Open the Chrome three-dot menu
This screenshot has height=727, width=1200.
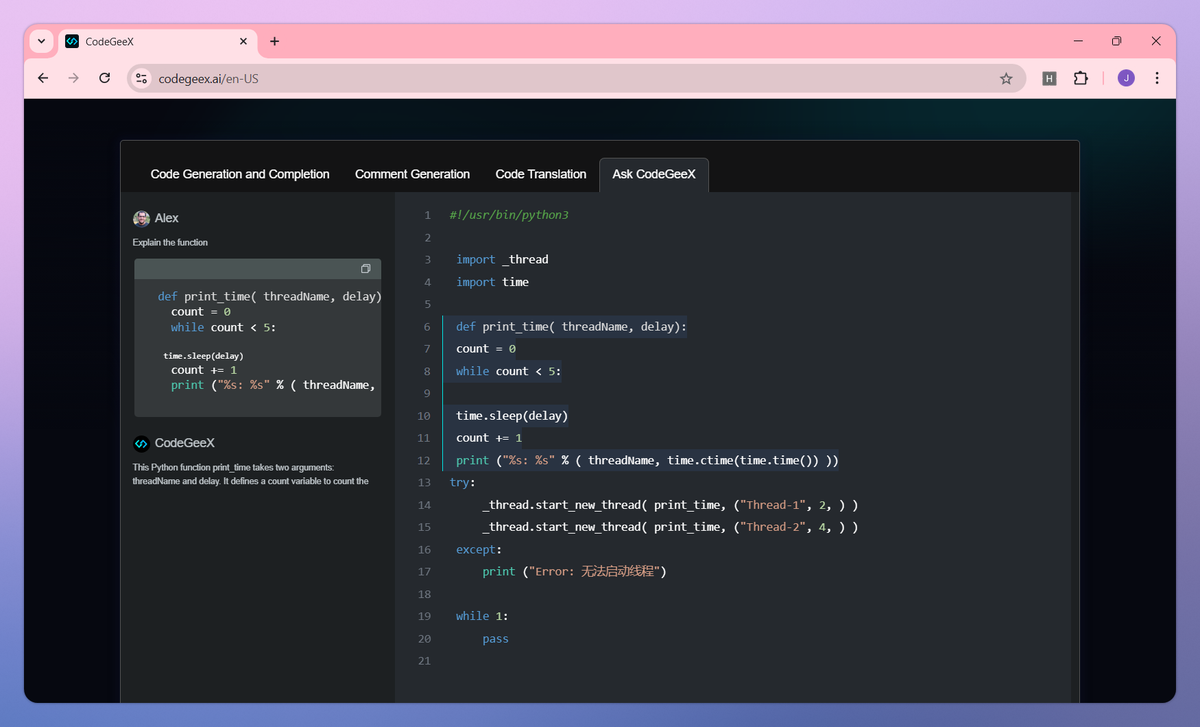1157,78
